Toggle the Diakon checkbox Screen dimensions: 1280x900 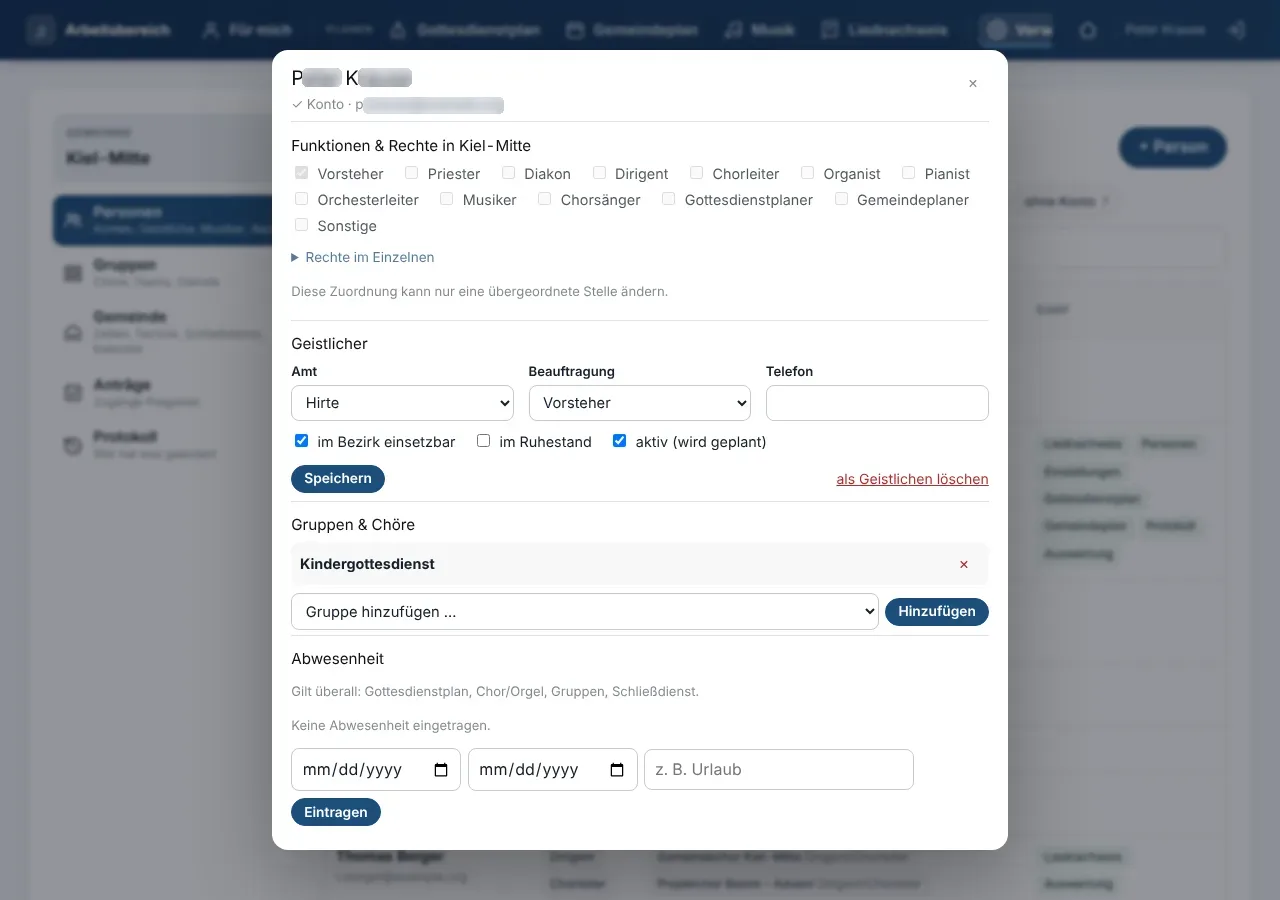click(x=508, y=173)
